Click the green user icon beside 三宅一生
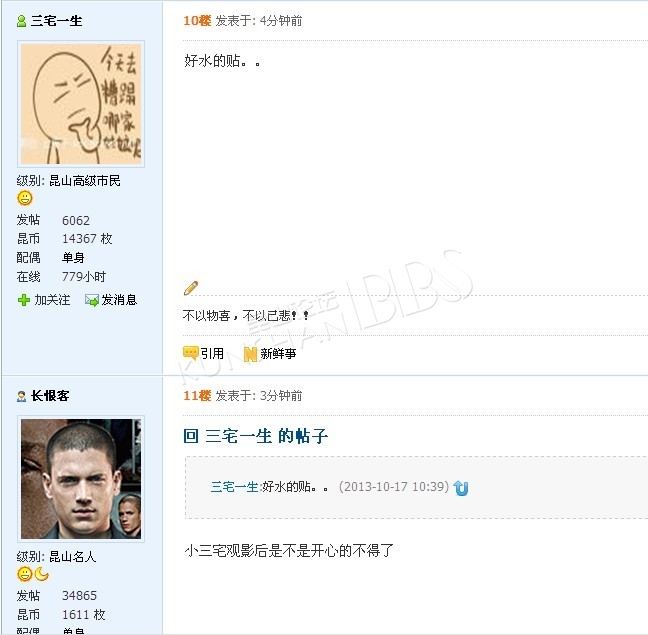The width and height of the screenshot is (648, 635). point(21,21)
